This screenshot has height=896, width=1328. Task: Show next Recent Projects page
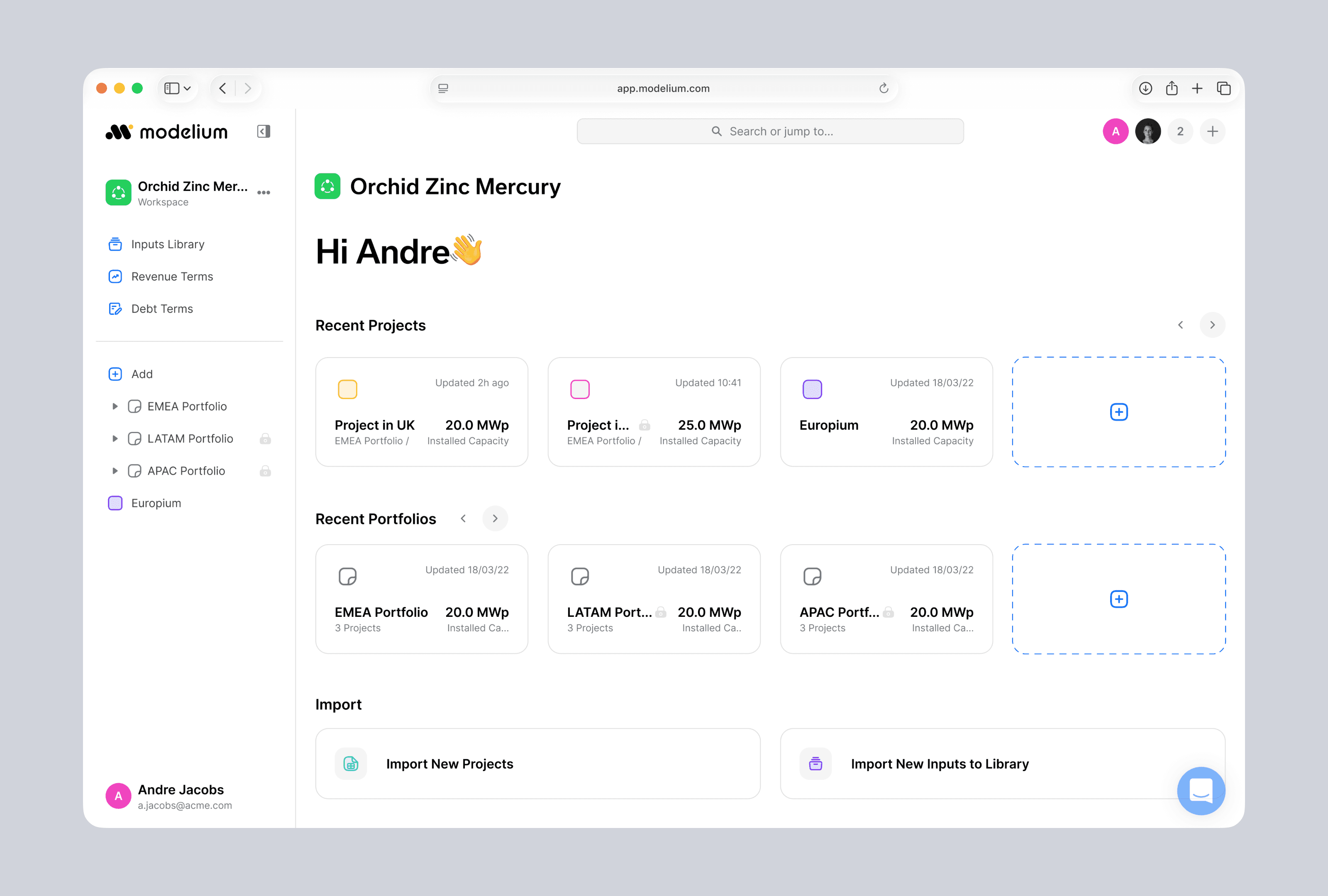(1212, 325)
